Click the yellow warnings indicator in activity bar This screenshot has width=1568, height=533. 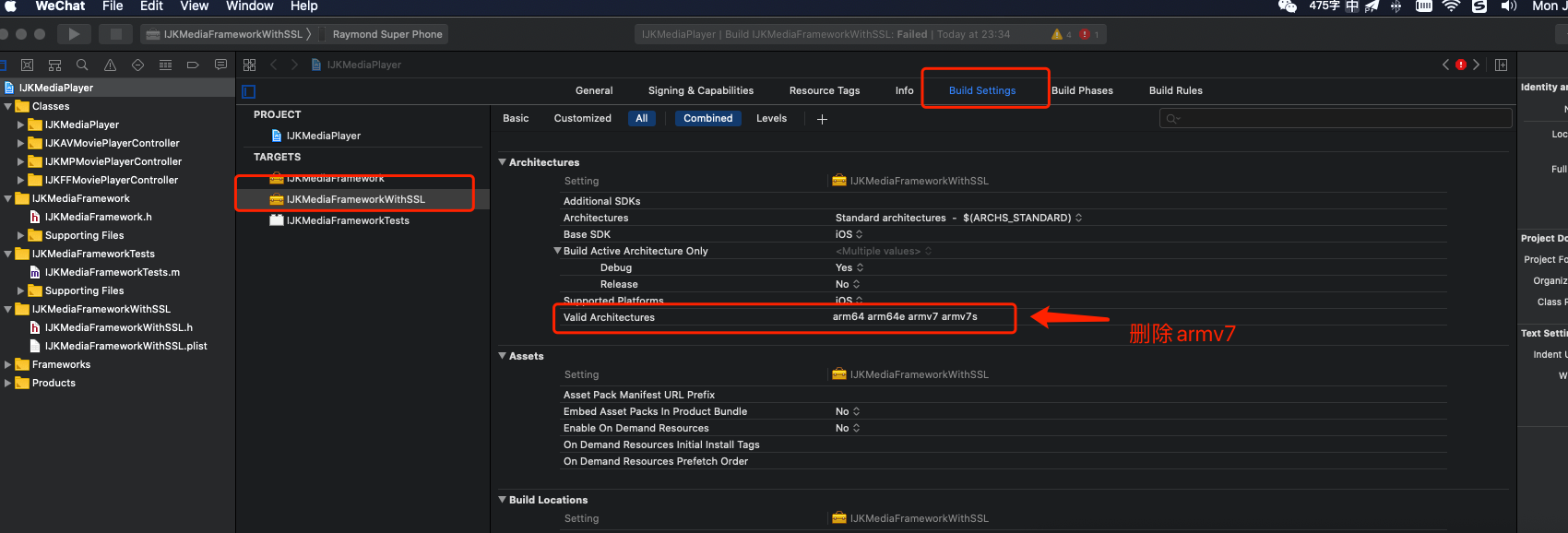click(x=1062, y=34)
